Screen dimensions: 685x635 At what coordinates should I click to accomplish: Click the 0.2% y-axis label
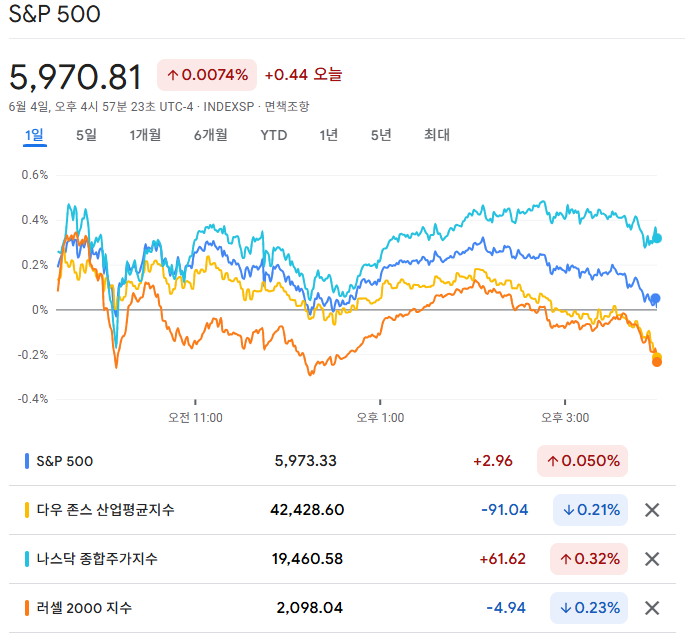35,265
